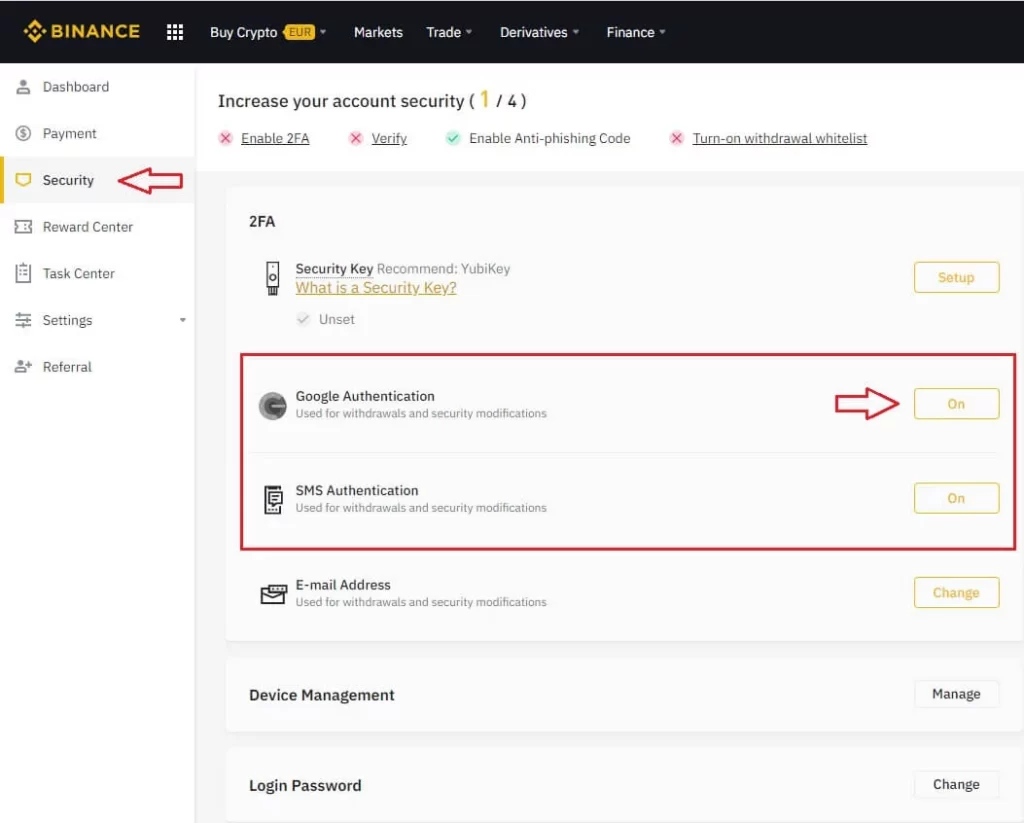Open the Trade dropdown menu

tap(449, 32)
